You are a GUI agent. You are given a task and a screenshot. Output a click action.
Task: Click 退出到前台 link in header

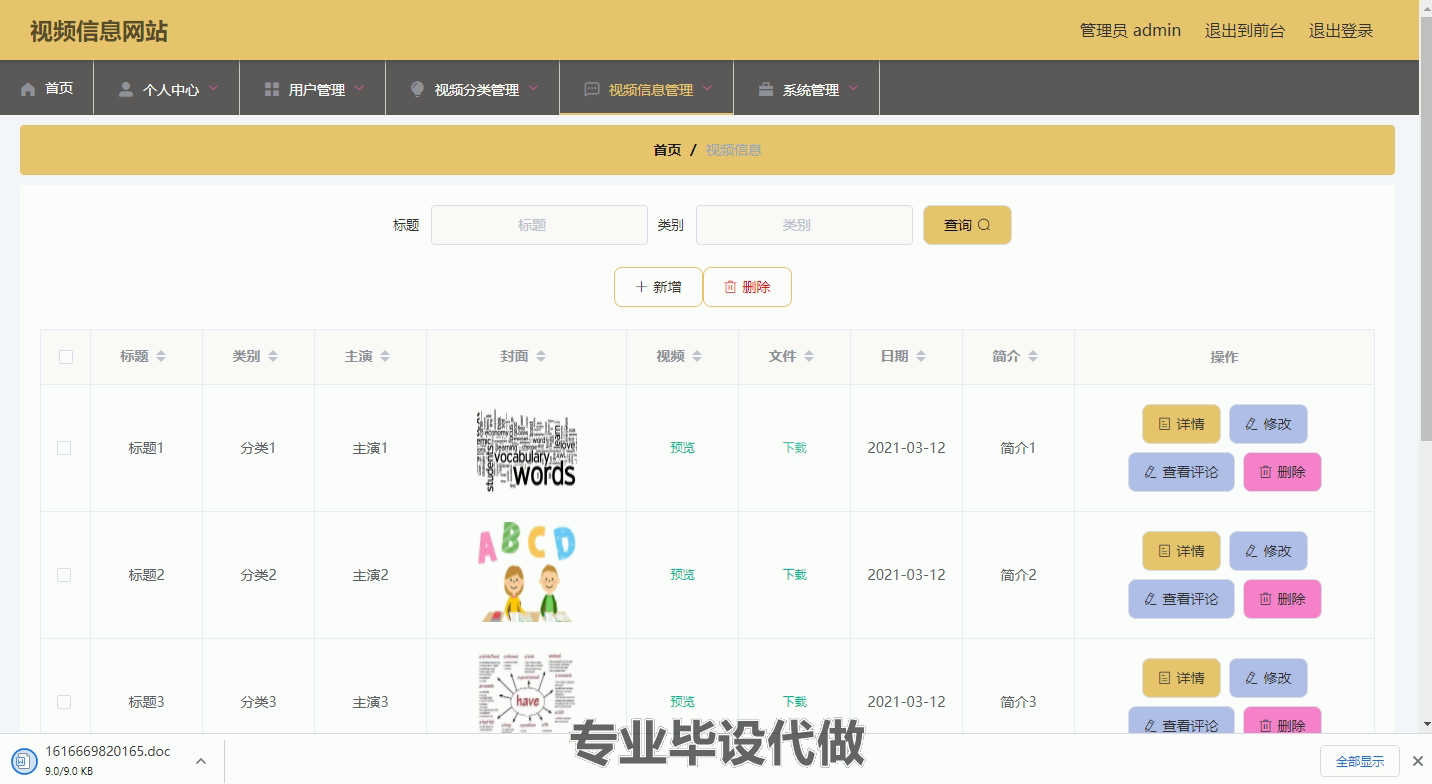(x=1244, y=31)
